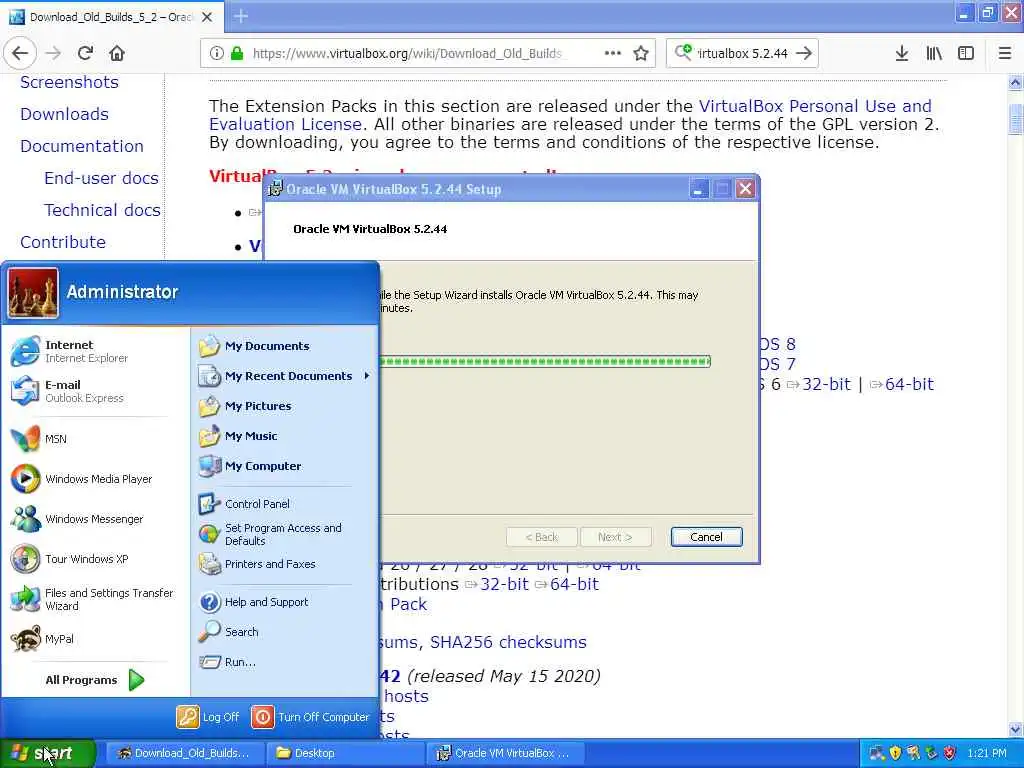Open browser hamburger menu

(x=1005, y=54)
